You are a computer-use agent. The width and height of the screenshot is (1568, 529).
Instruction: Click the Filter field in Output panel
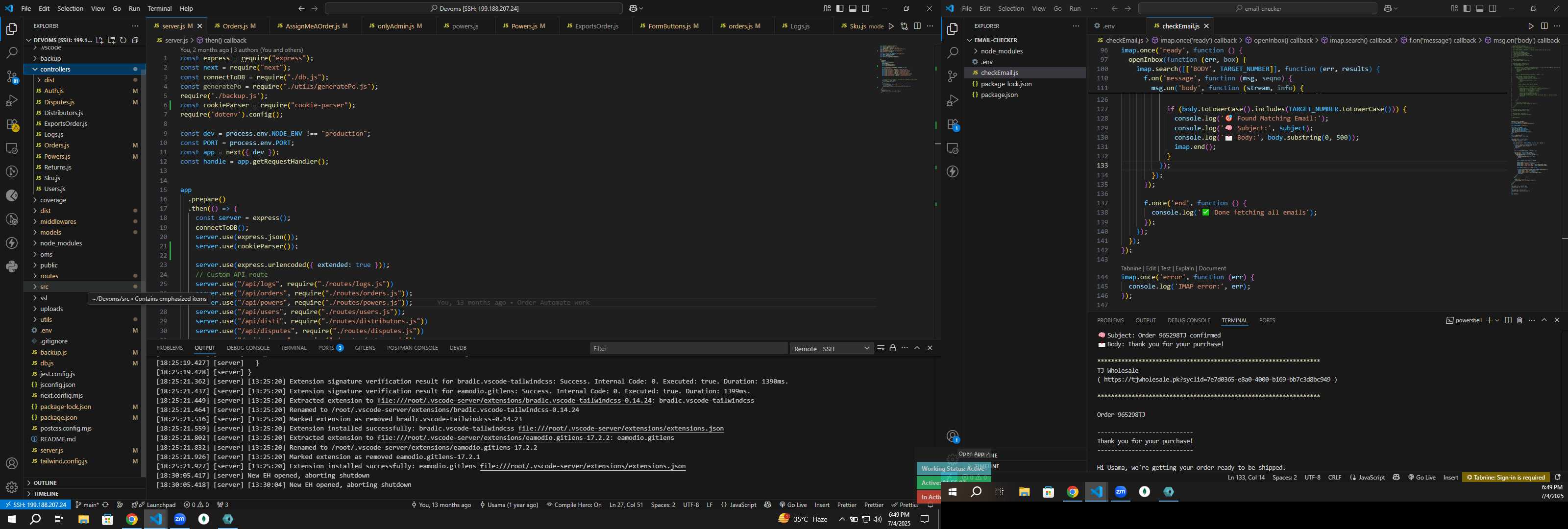688,349
